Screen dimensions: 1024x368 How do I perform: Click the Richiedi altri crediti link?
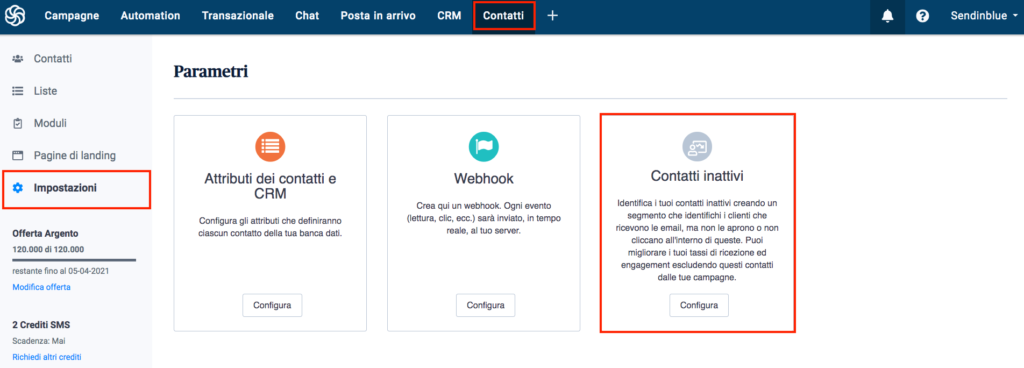point(47,357)
